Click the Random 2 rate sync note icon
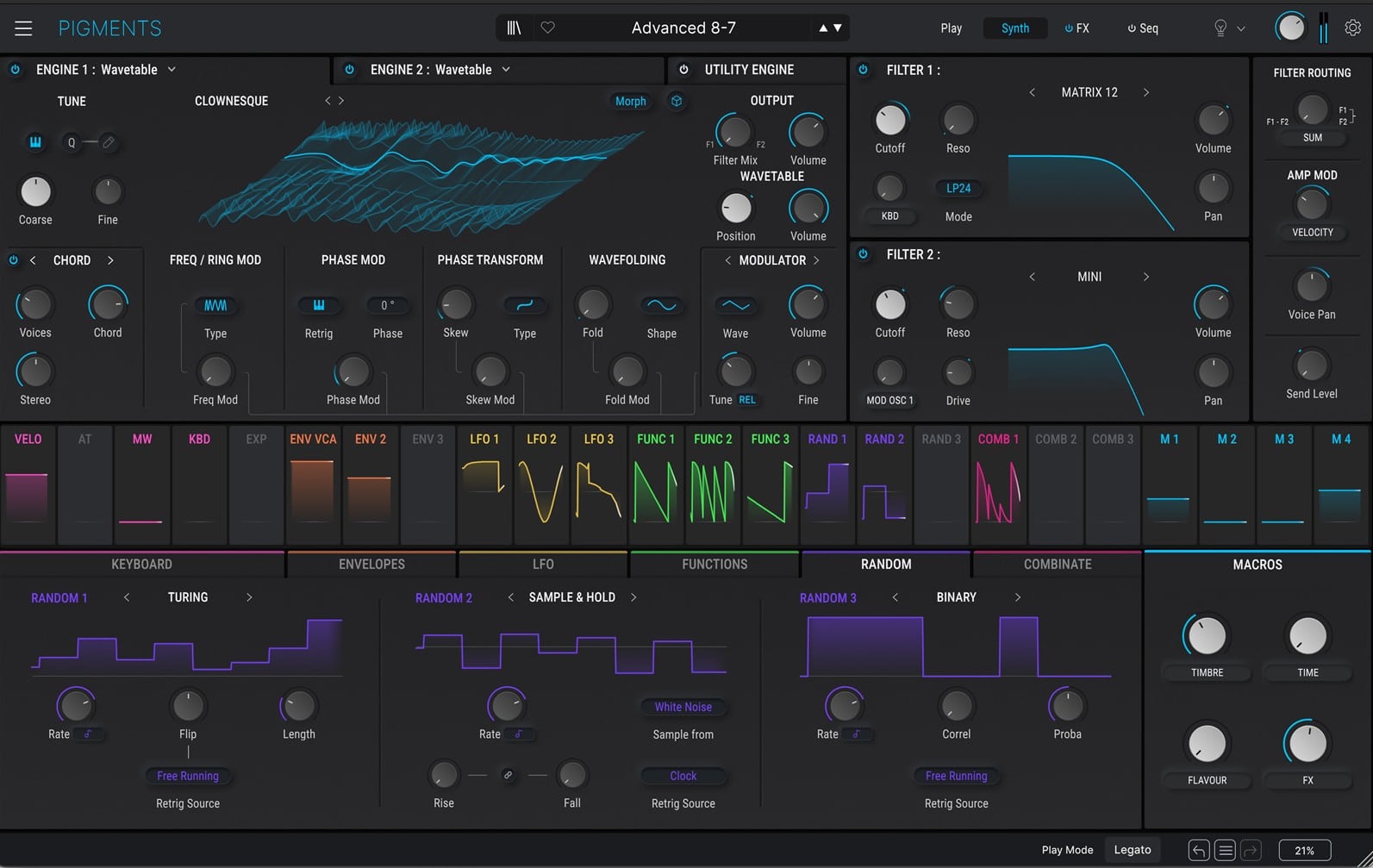The width and height of the screenshot is (1373, 868). (x=519, y=734)
